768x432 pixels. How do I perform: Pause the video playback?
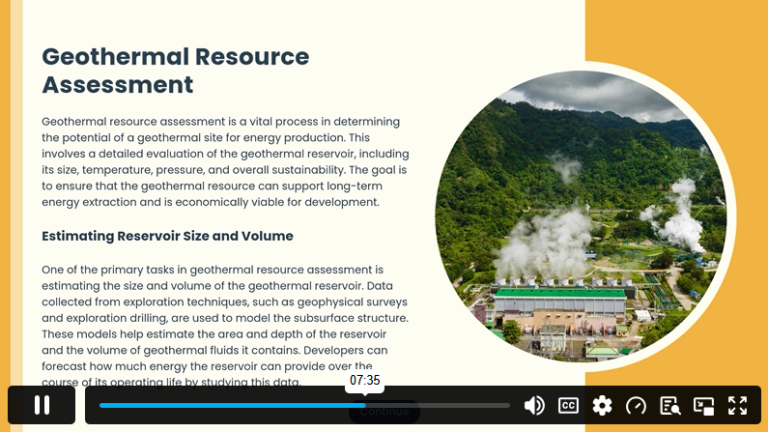click(42, 405)
